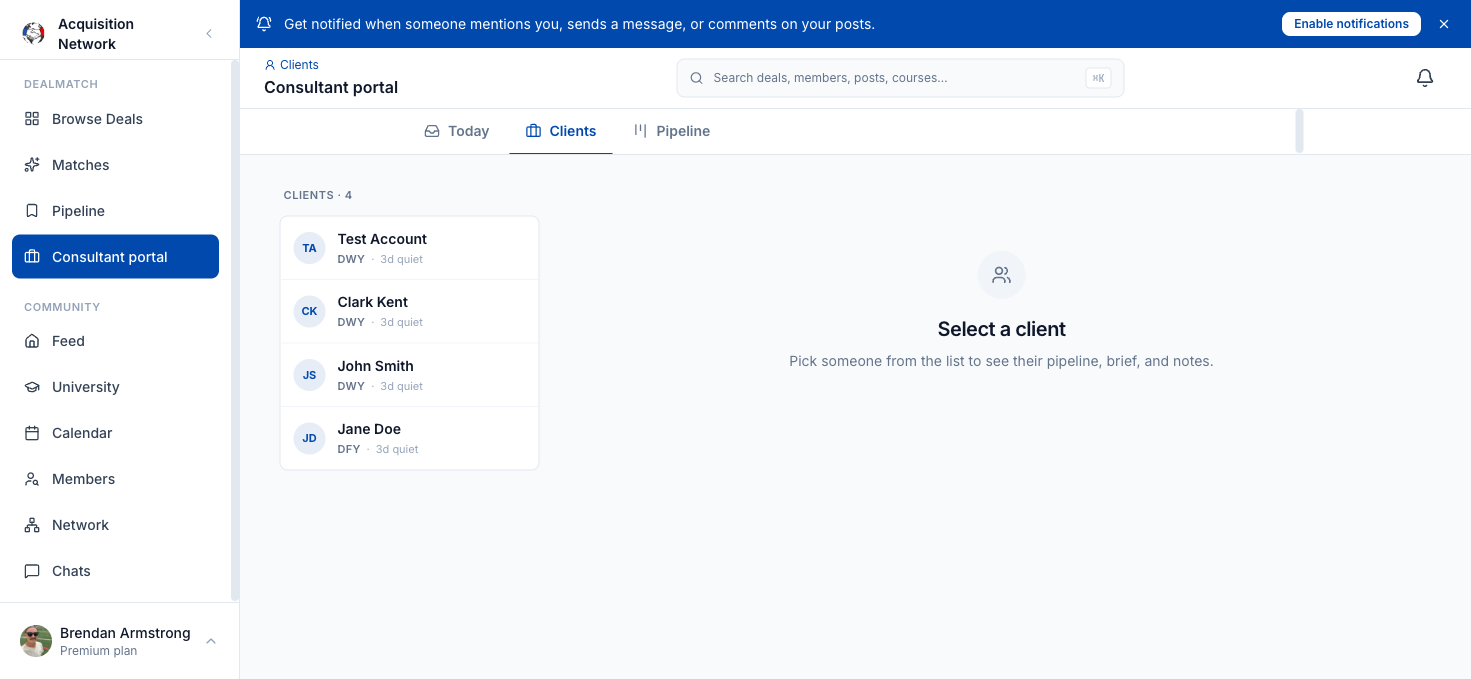Click the Clients breadcrumb link
This screenshot has height=679, width=1471.
point(291,65)
